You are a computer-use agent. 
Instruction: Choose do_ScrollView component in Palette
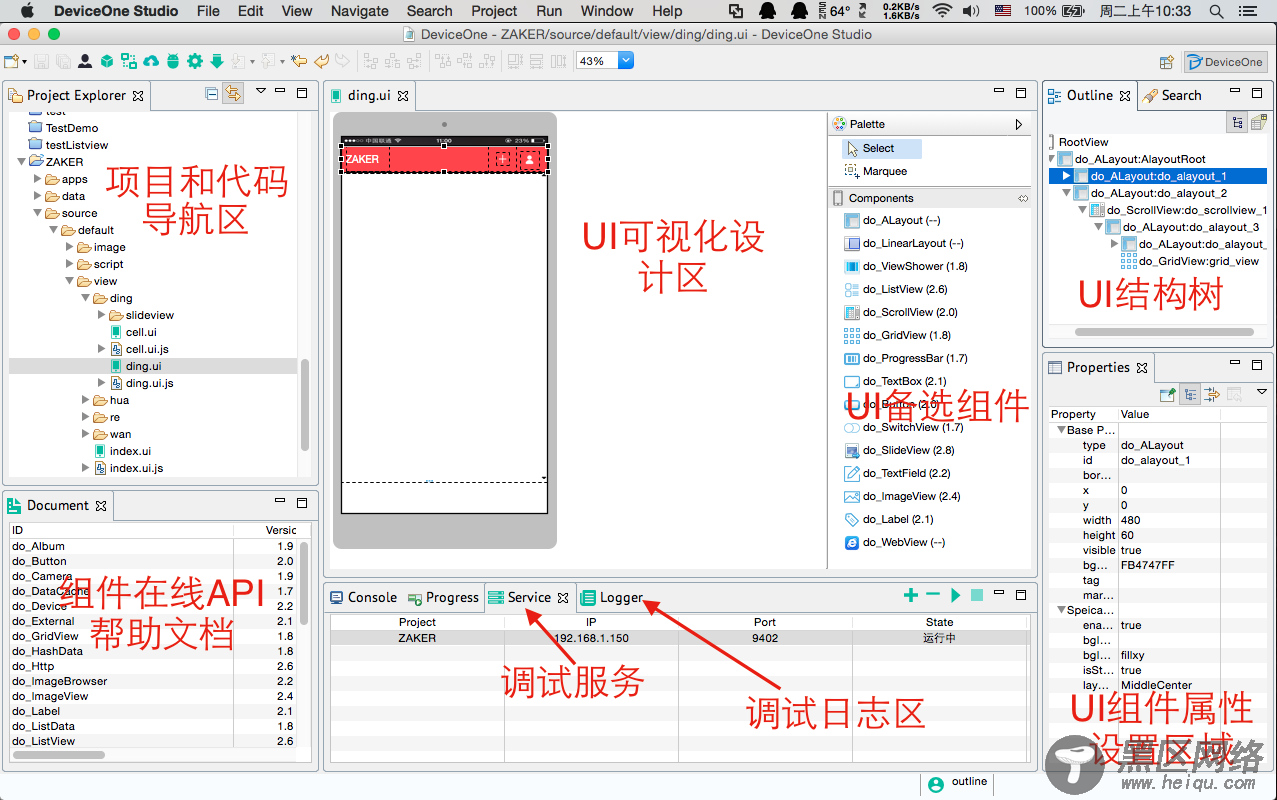click(x=901, y=312)
